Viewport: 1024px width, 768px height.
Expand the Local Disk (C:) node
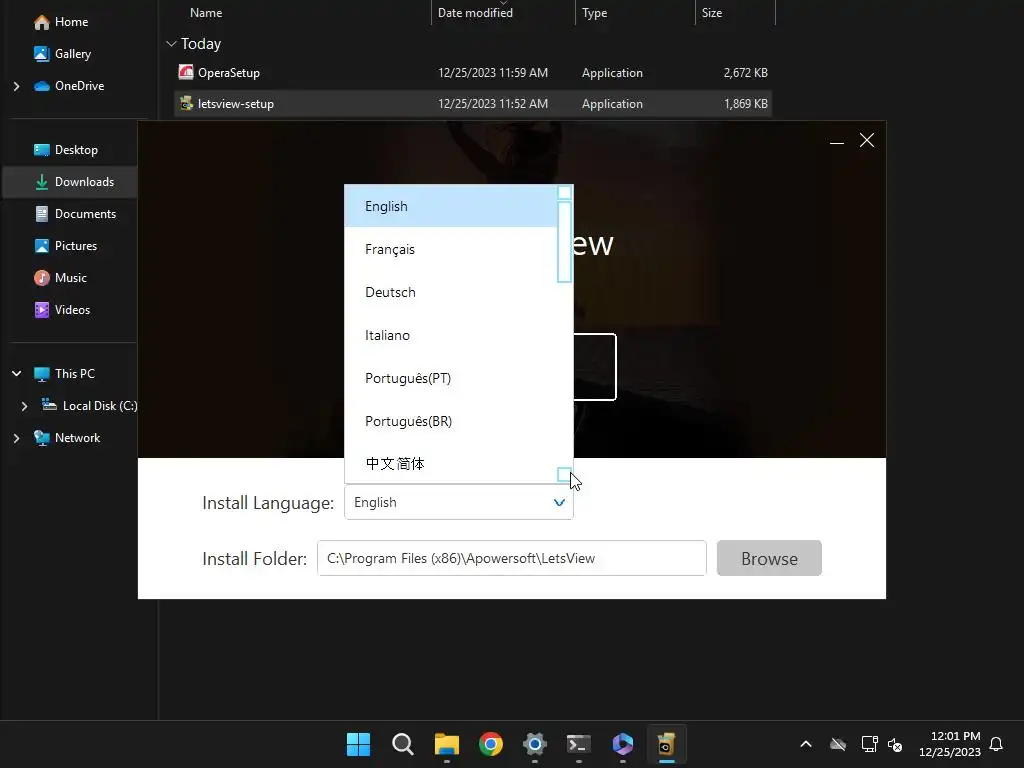(24, 406)
